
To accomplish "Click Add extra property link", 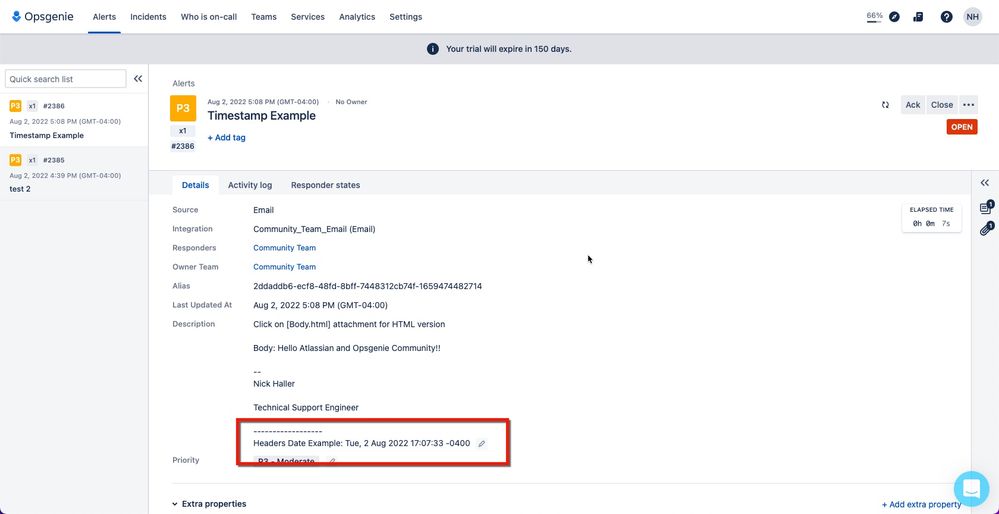I will [921, 504].
